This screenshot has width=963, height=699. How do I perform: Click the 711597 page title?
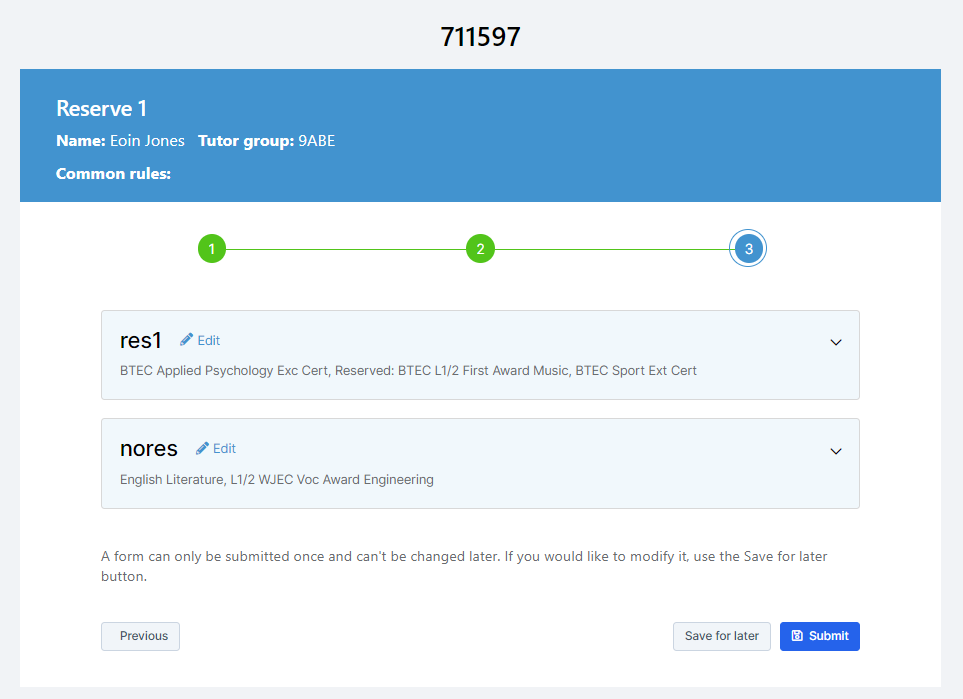click(481, 37)
